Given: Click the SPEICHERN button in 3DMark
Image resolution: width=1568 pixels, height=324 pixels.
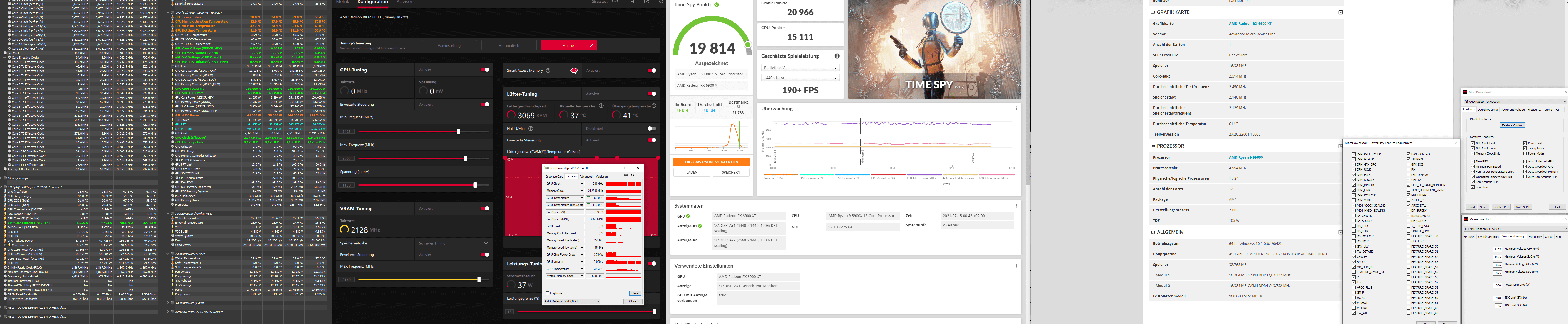Looking at the screenshot, I should point(730,172).
